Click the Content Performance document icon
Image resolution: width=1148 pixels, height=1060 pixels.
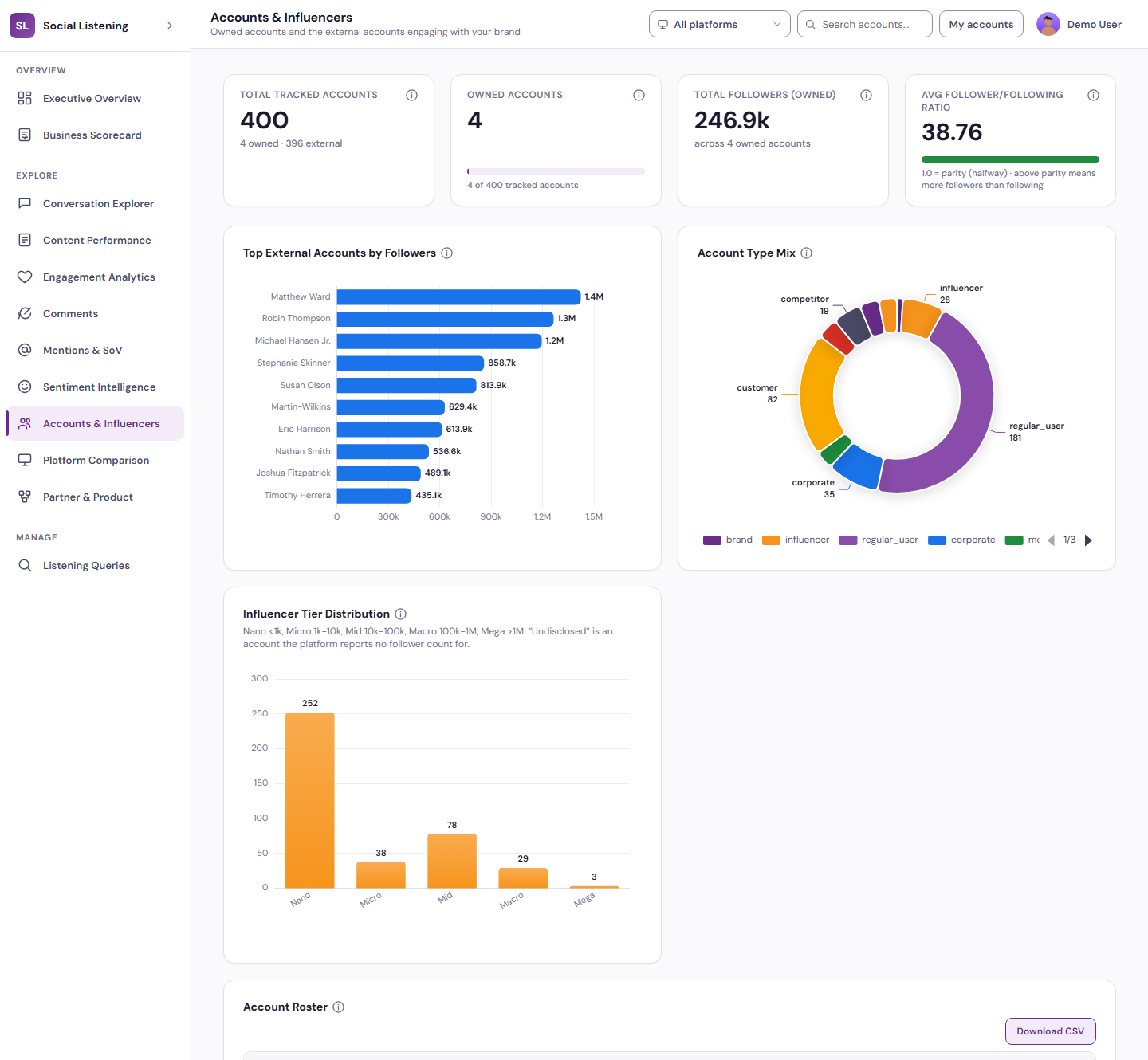coord(25,240)
